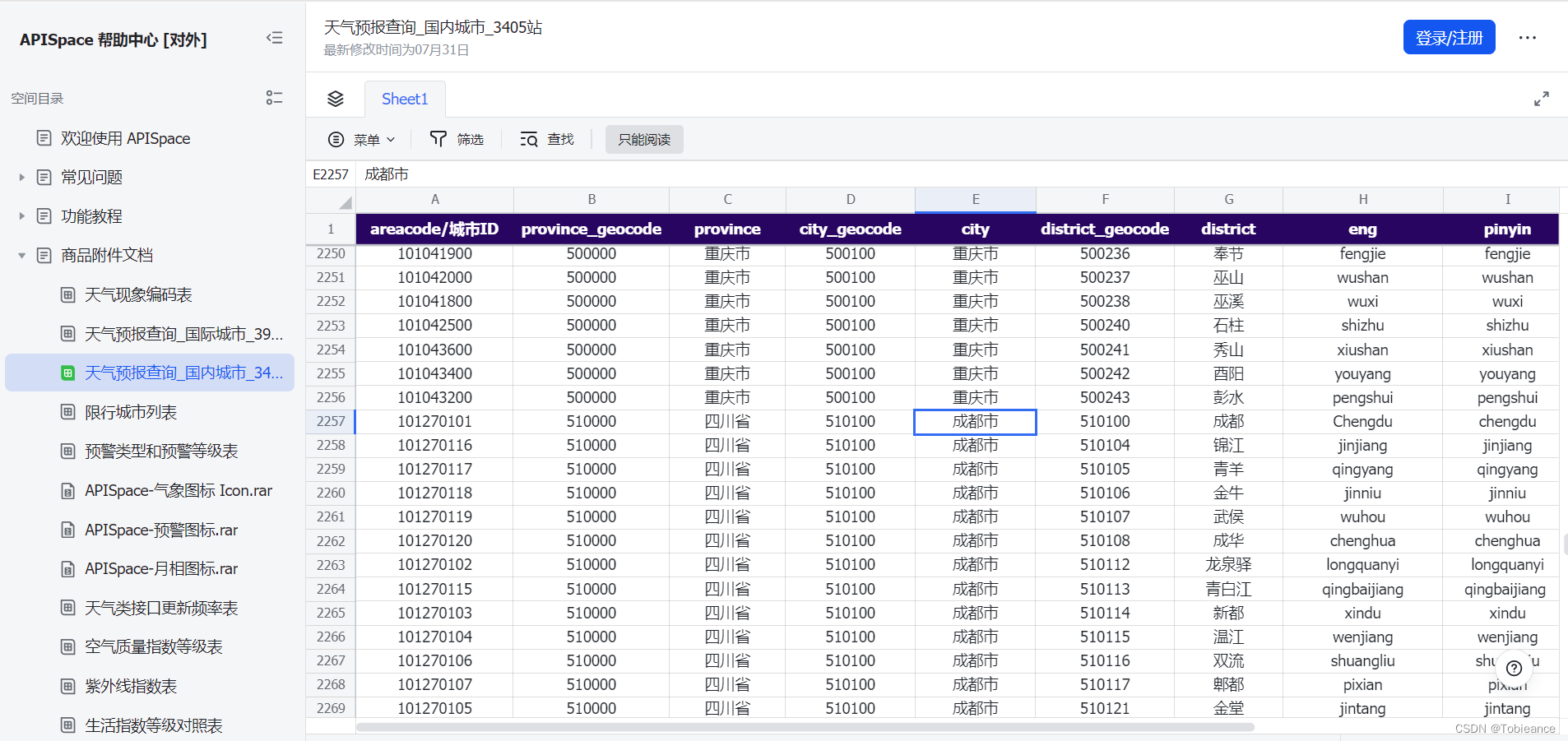Select column A header
The image size is (1568, 741).
[434, 200]
